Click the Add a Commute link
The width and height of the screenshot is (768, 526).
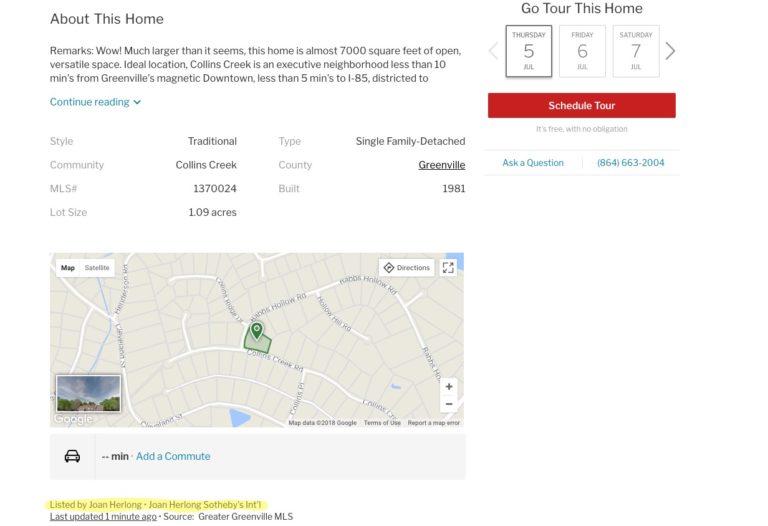173,456
